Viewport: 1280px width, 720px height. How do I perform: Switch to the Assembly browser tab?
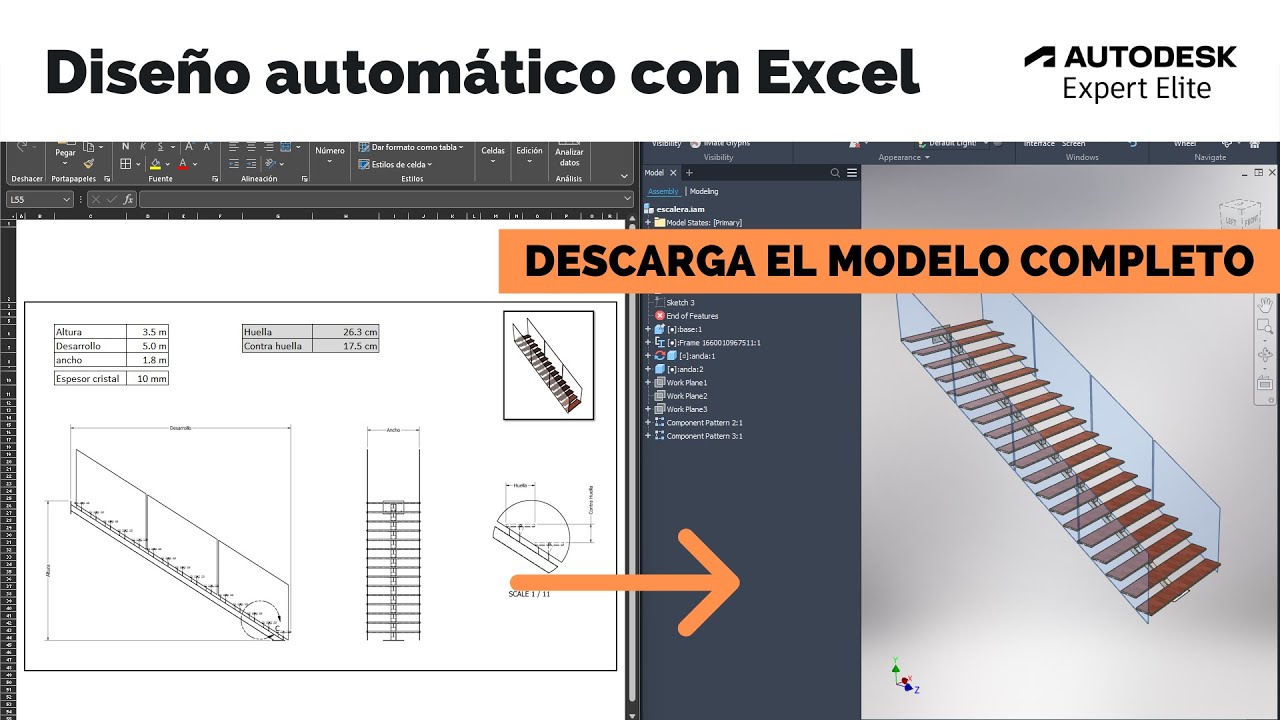coord(663,191)
